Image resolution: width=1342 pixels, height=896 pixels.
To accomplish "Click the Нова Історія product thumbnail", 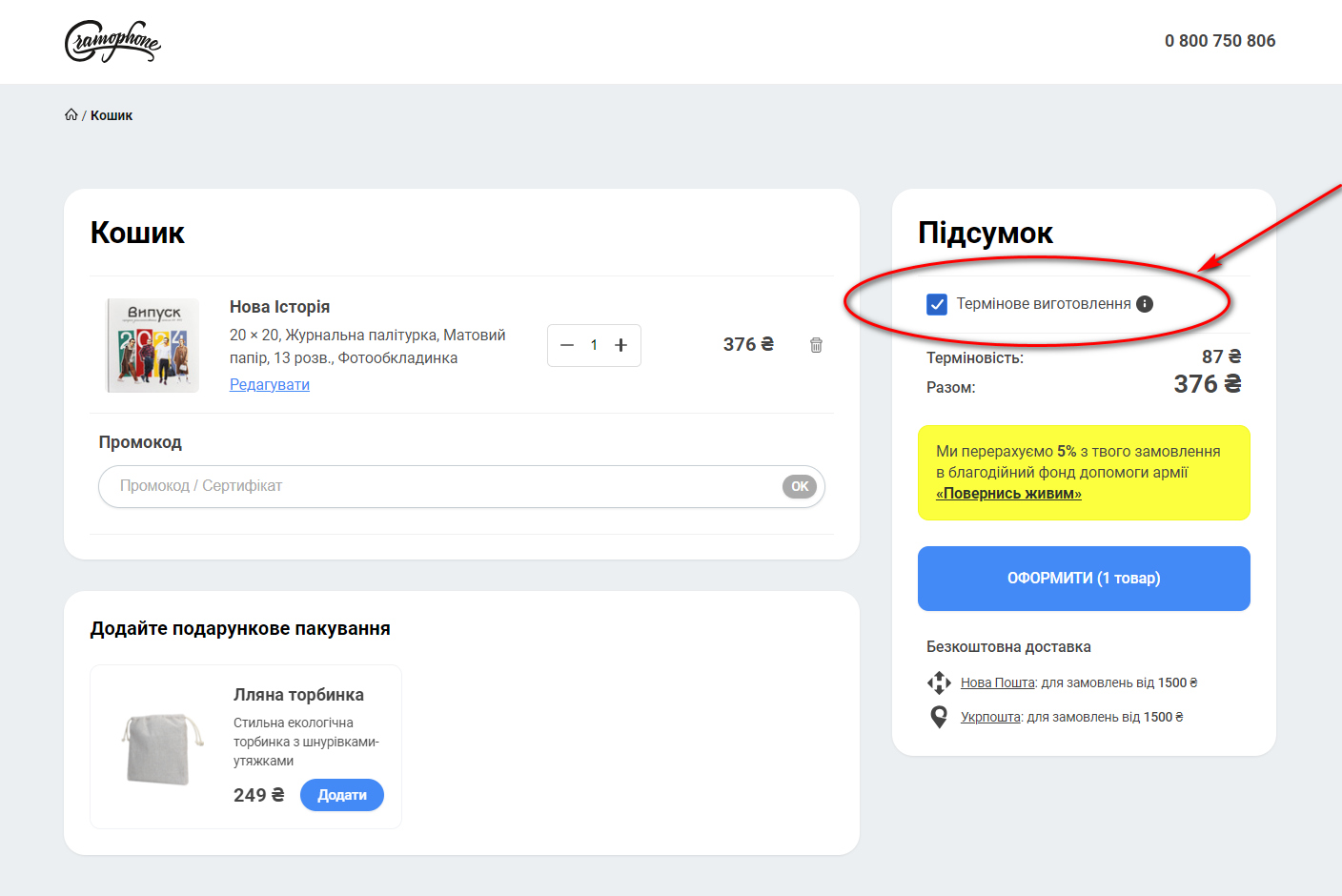I will (152, 345).
